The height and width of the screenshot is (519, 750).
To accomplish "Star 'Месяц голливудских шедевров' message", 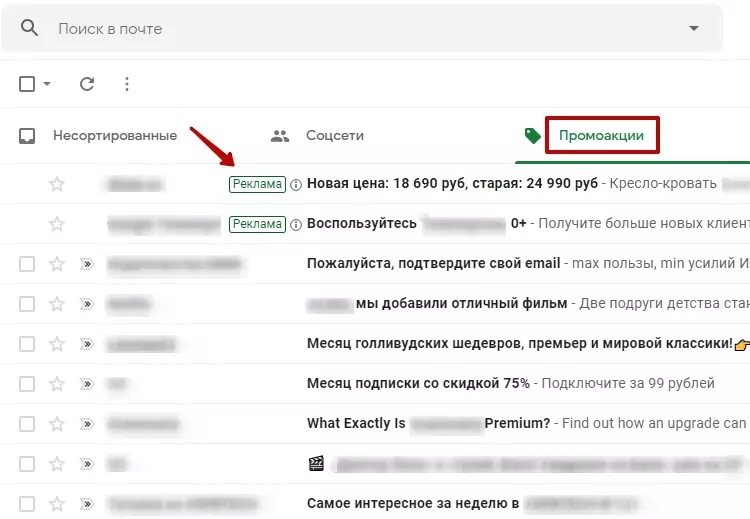I will pos(57,343).
